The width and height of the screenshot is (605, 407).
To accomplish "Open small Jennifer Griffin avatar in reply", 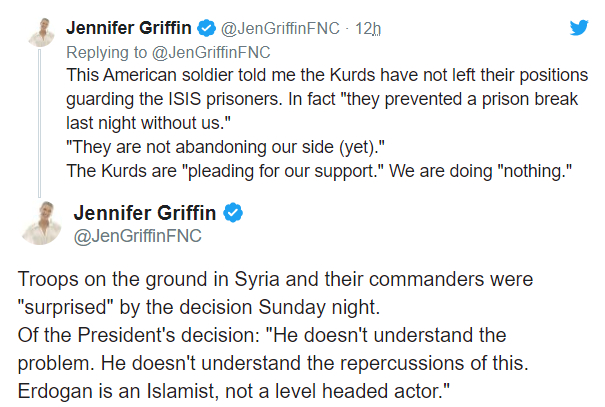I will point(41,32).
